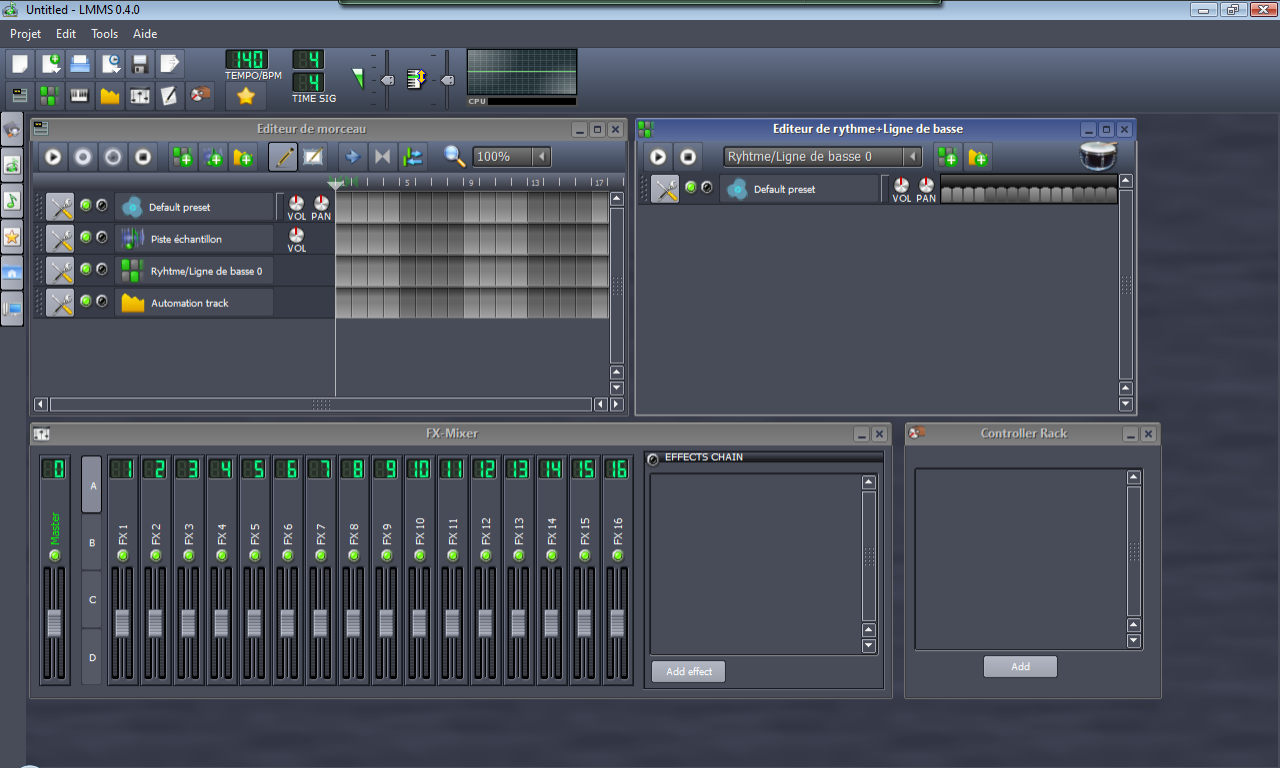Open an existing project

tap(80, 64)
